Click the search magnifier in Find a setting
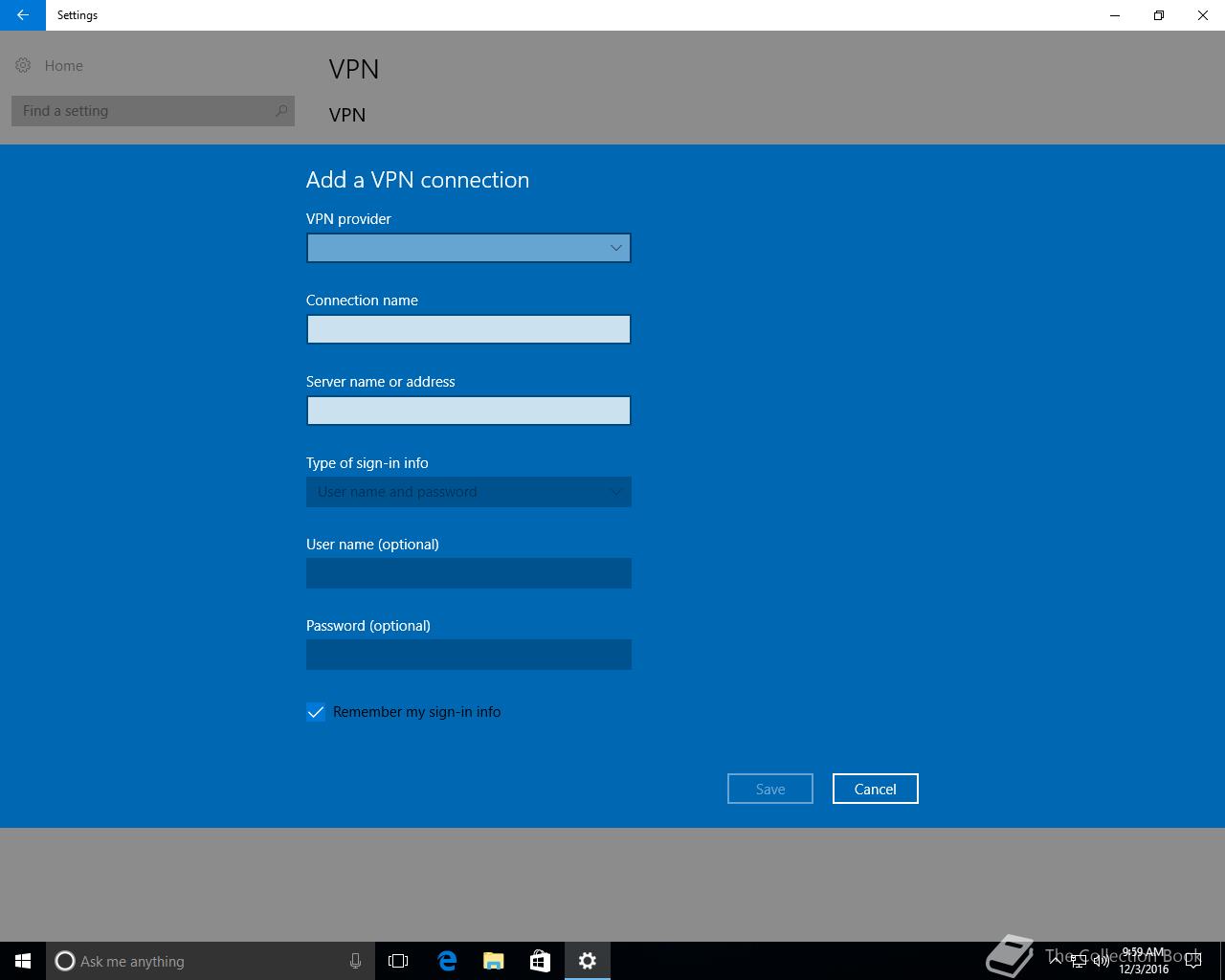This screenshot has width=1225, height=980. (x=280, y=111)
